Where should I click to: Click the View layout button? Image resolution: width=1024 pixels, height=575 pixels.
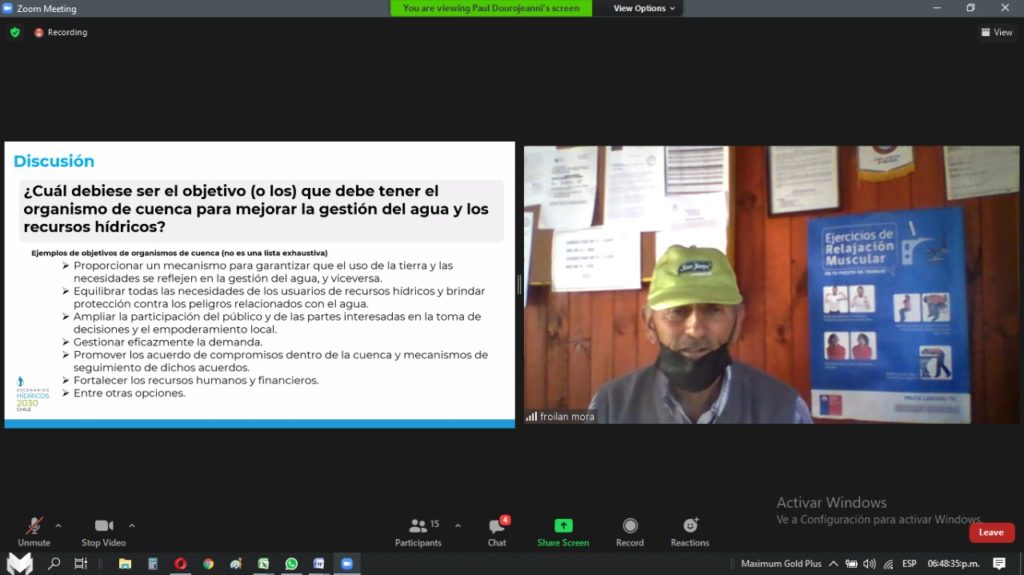click(996, 32)
